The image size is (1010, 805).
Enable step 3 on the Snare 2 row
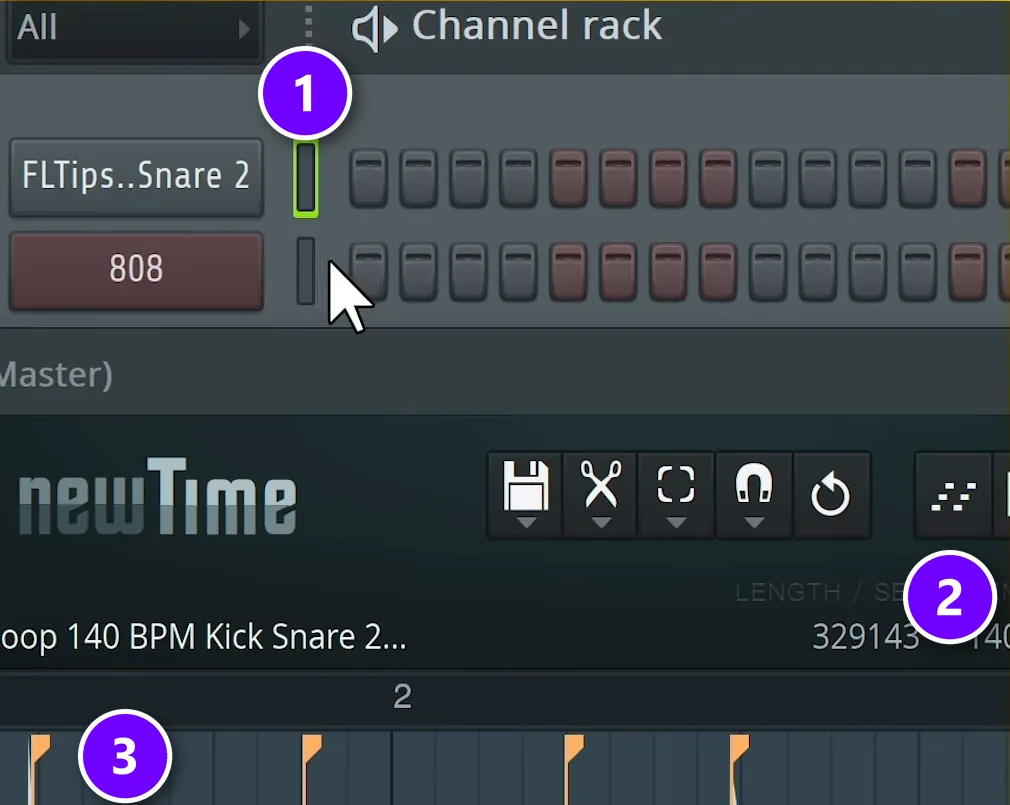coord(468,178)
